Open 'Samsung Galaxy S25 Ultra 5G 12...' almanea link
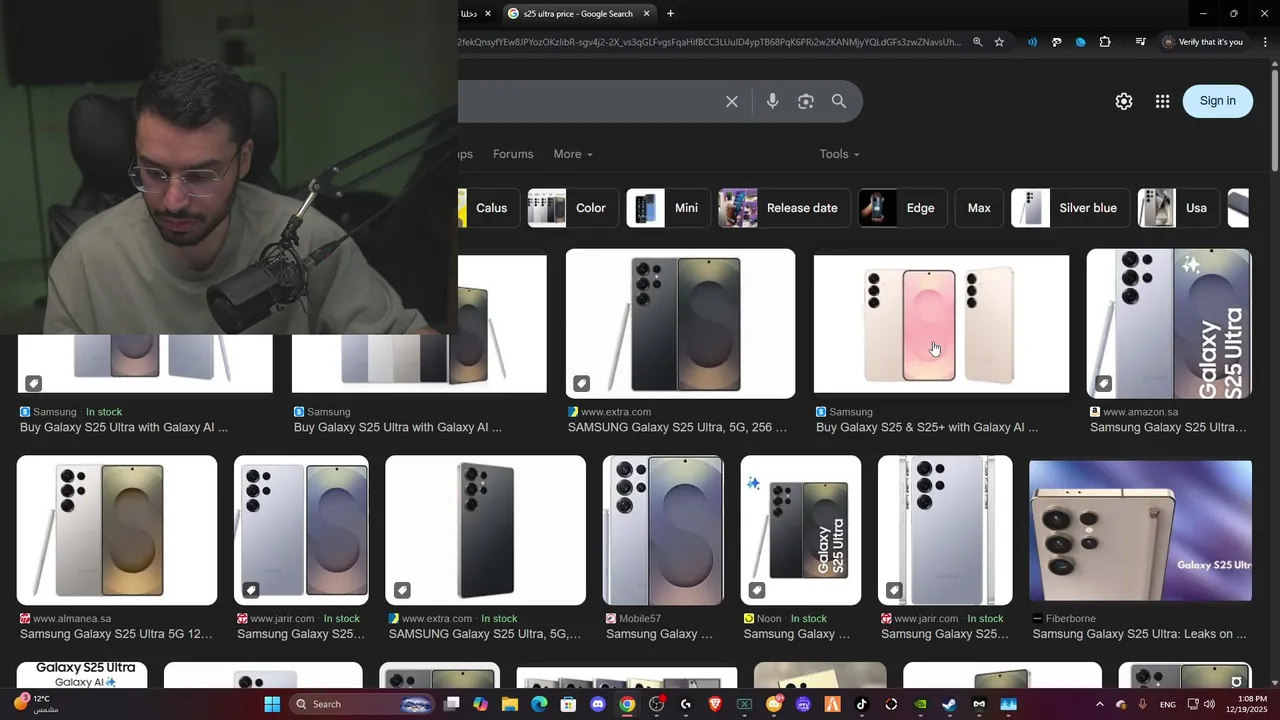The width and height of the screenshot is (1280, 720). 116,634
